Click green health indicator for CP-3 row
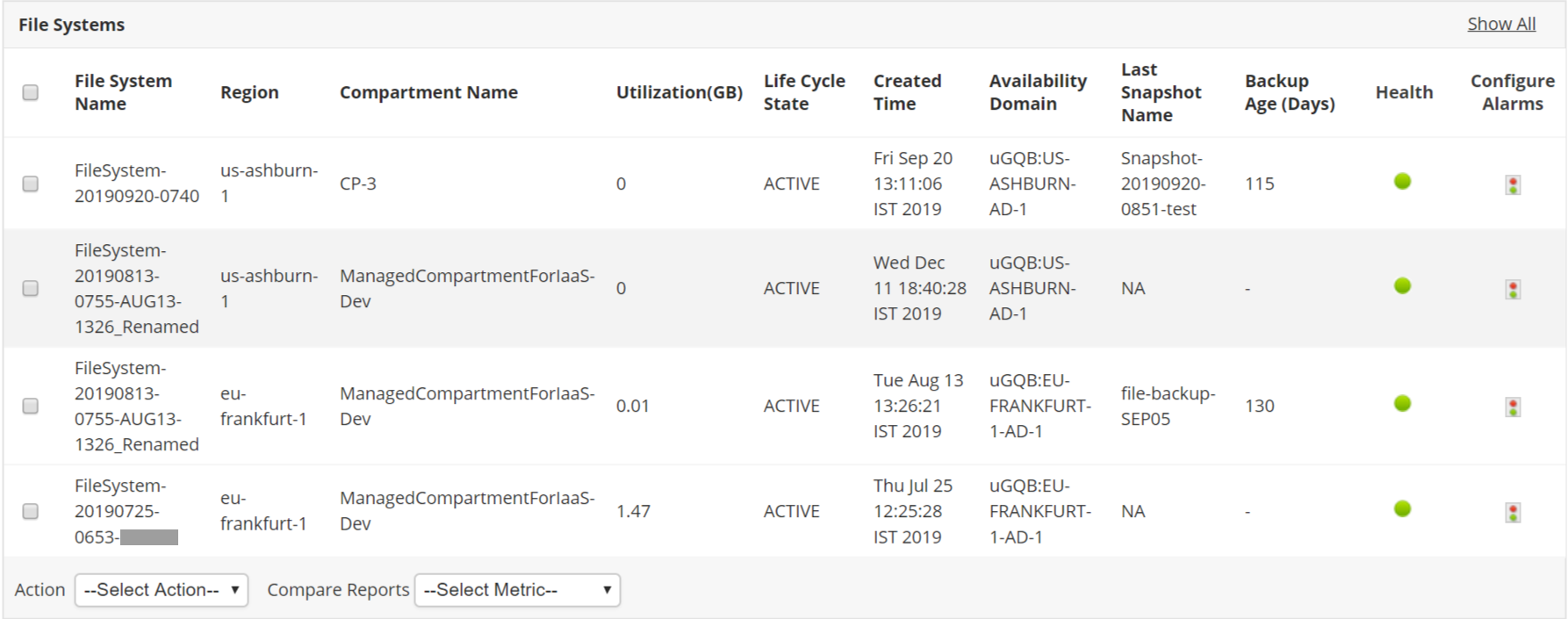Viewport: 1568px width, 619px height. [x=1402, y=181]
